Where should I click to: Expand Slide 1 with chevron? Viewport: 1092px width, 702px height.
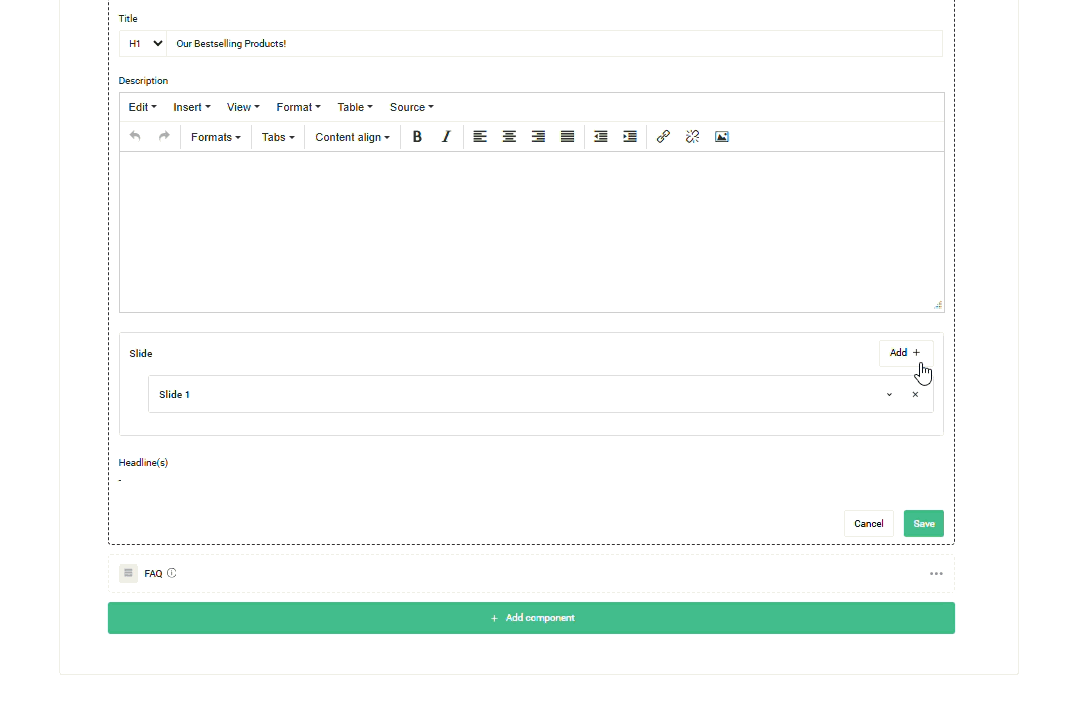[889, 395]
